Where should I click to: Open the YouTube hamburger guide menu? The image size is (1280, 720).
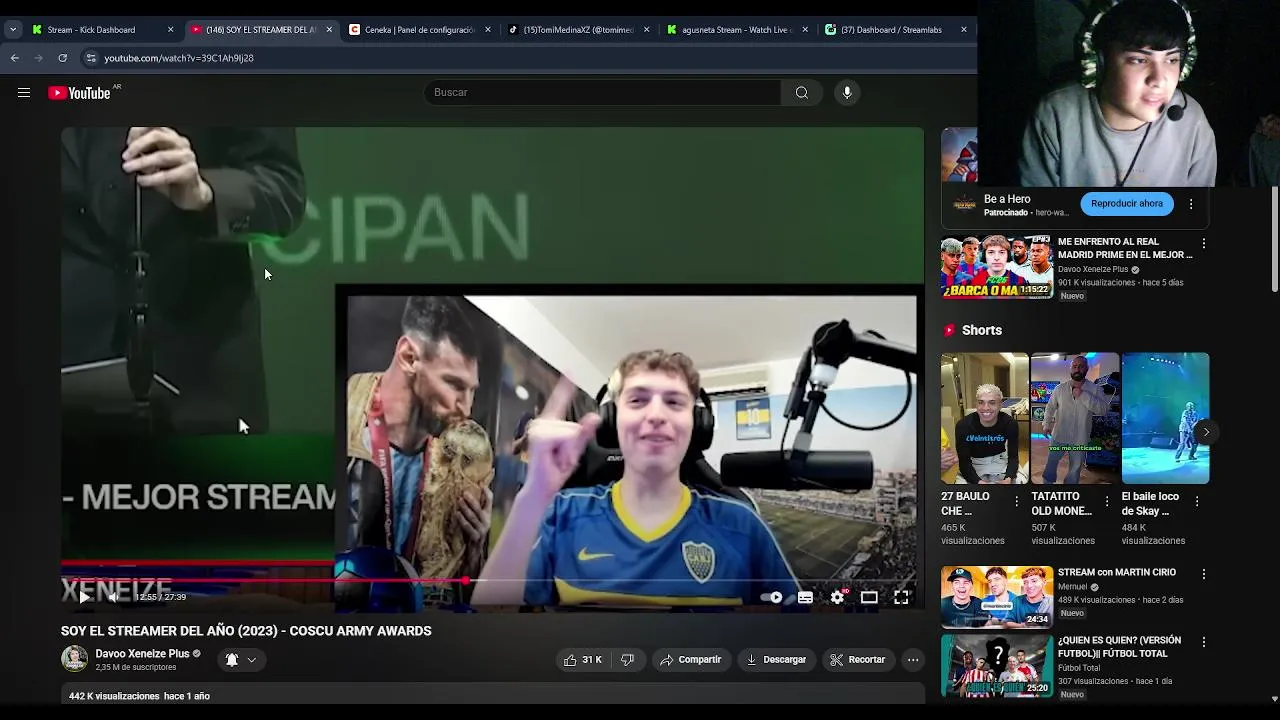point(24,93)
